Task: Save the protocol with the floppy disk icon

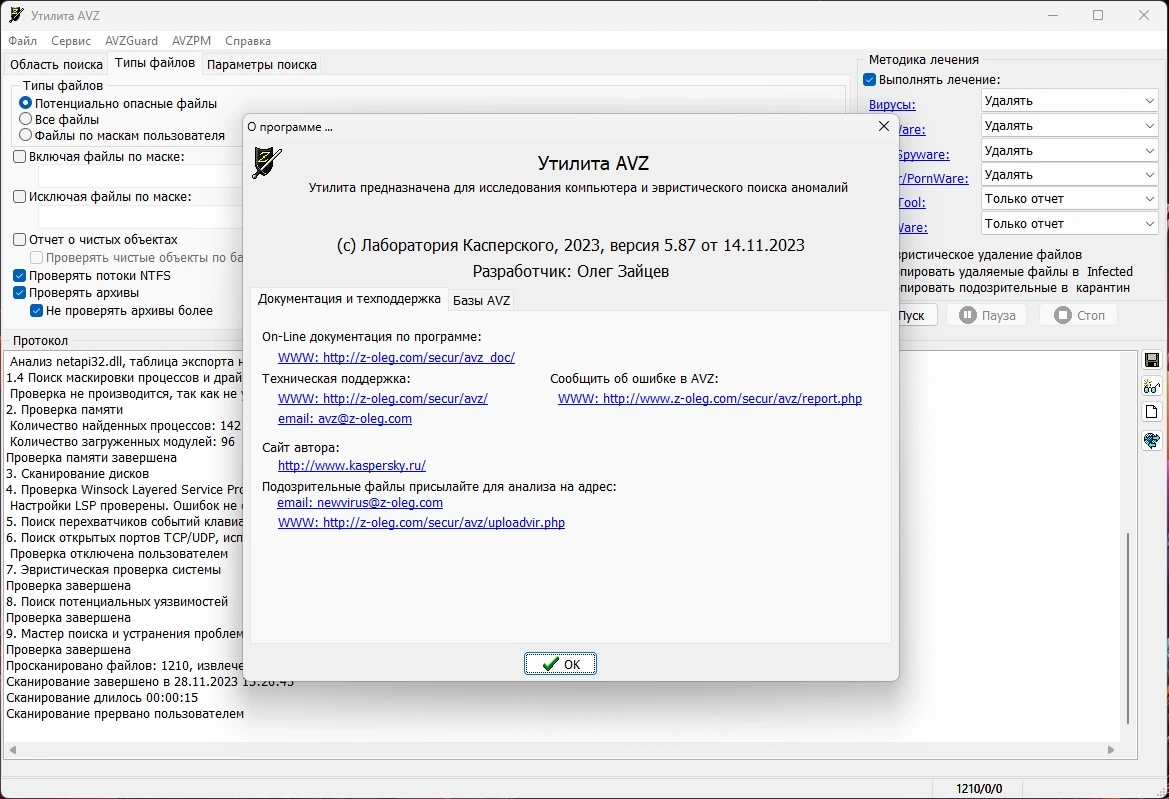Action: 1151,361
